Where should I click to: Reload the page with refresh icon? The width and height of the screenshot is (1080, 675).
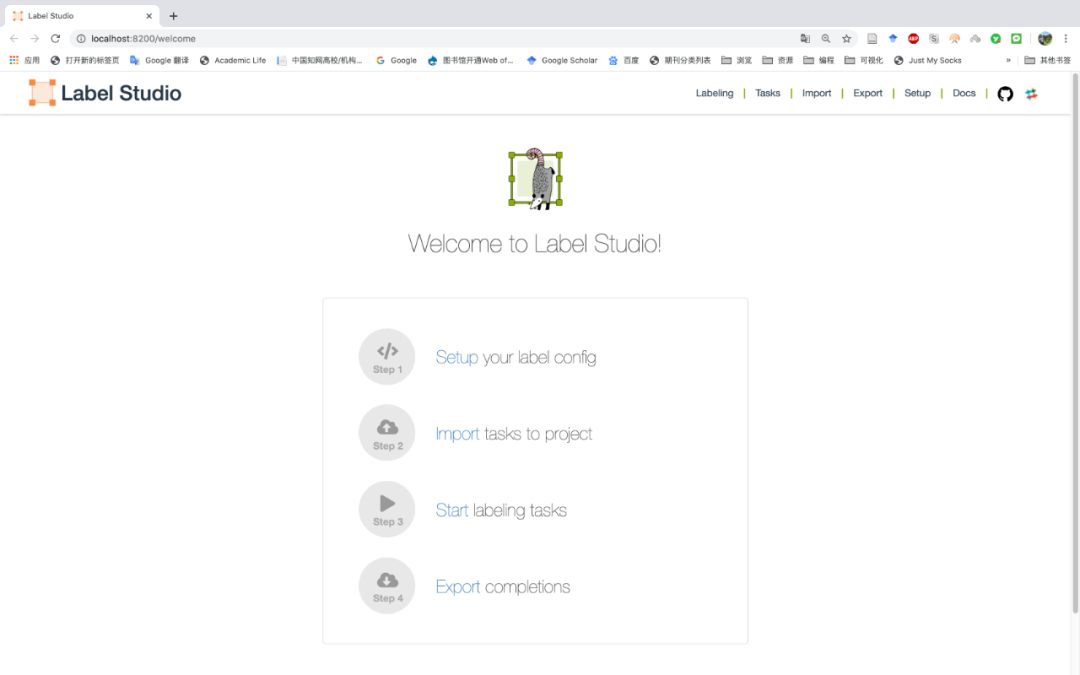pos(56,39)
